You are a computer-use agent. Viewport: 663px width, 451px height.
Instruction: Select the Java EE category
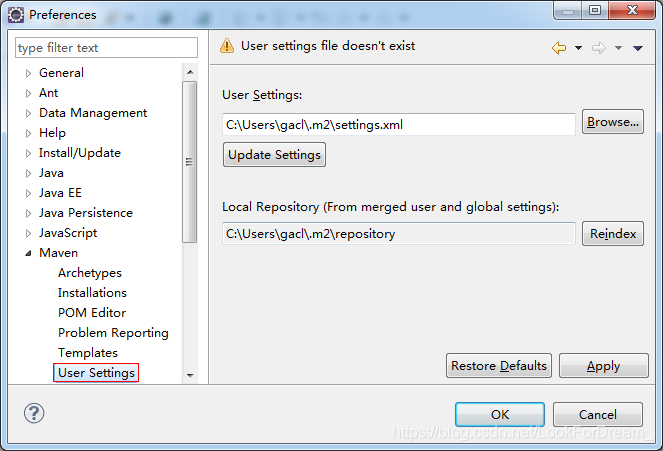pos(60,193)
